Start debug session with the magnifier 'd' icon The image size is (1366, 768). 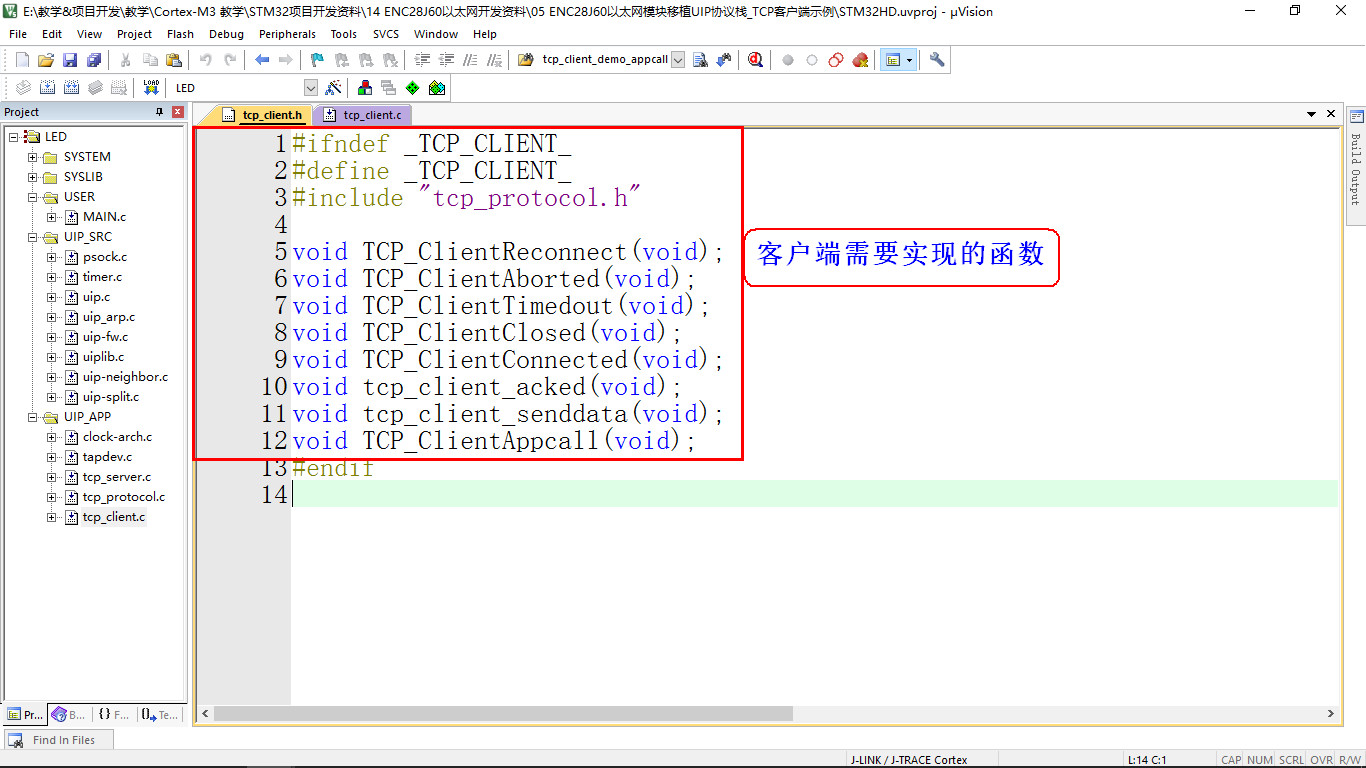[755, 60]
